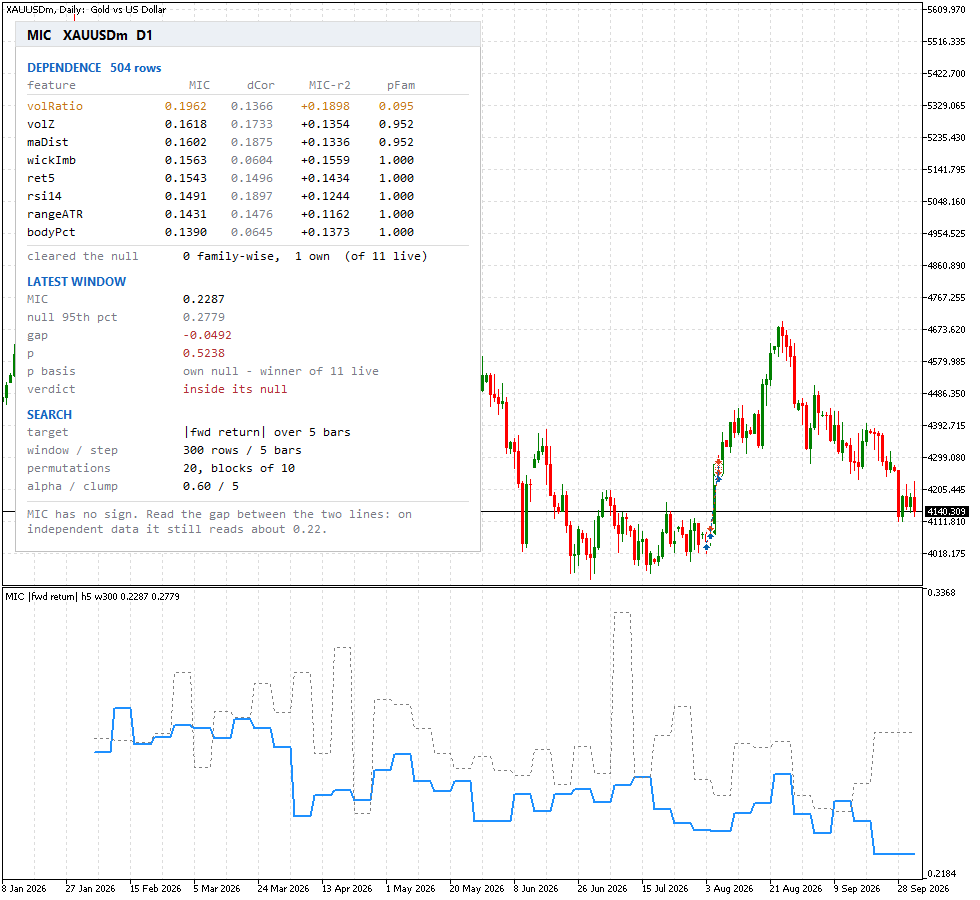The height and width of the screenshot is (900, 980).
Task: Click rsi14 dCor value 0.1897
Action: [x=252, y=196]
